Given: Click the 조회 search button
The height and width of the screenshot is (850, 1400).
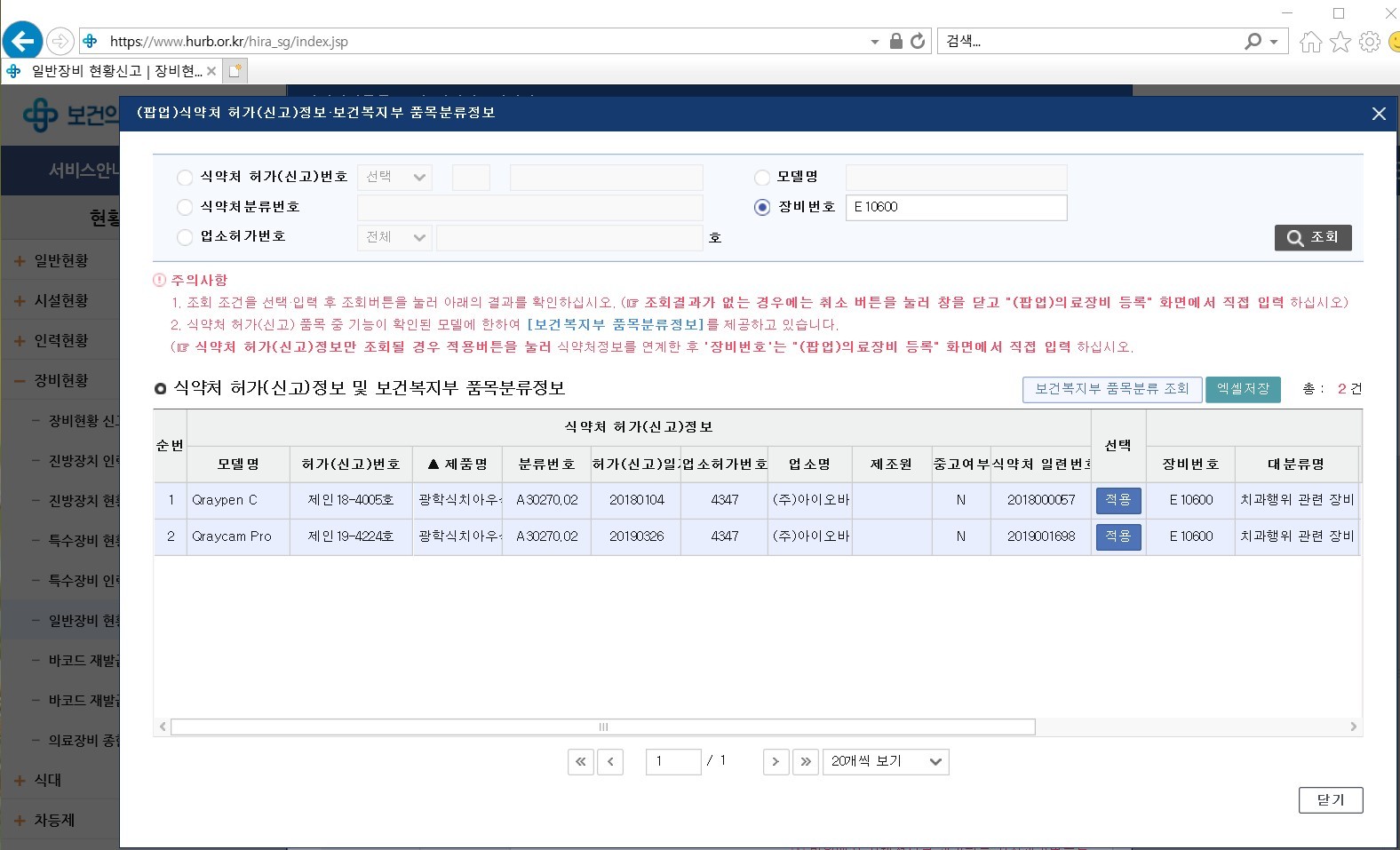Looking at the screenshot, I should click(x=1313, y=237).
